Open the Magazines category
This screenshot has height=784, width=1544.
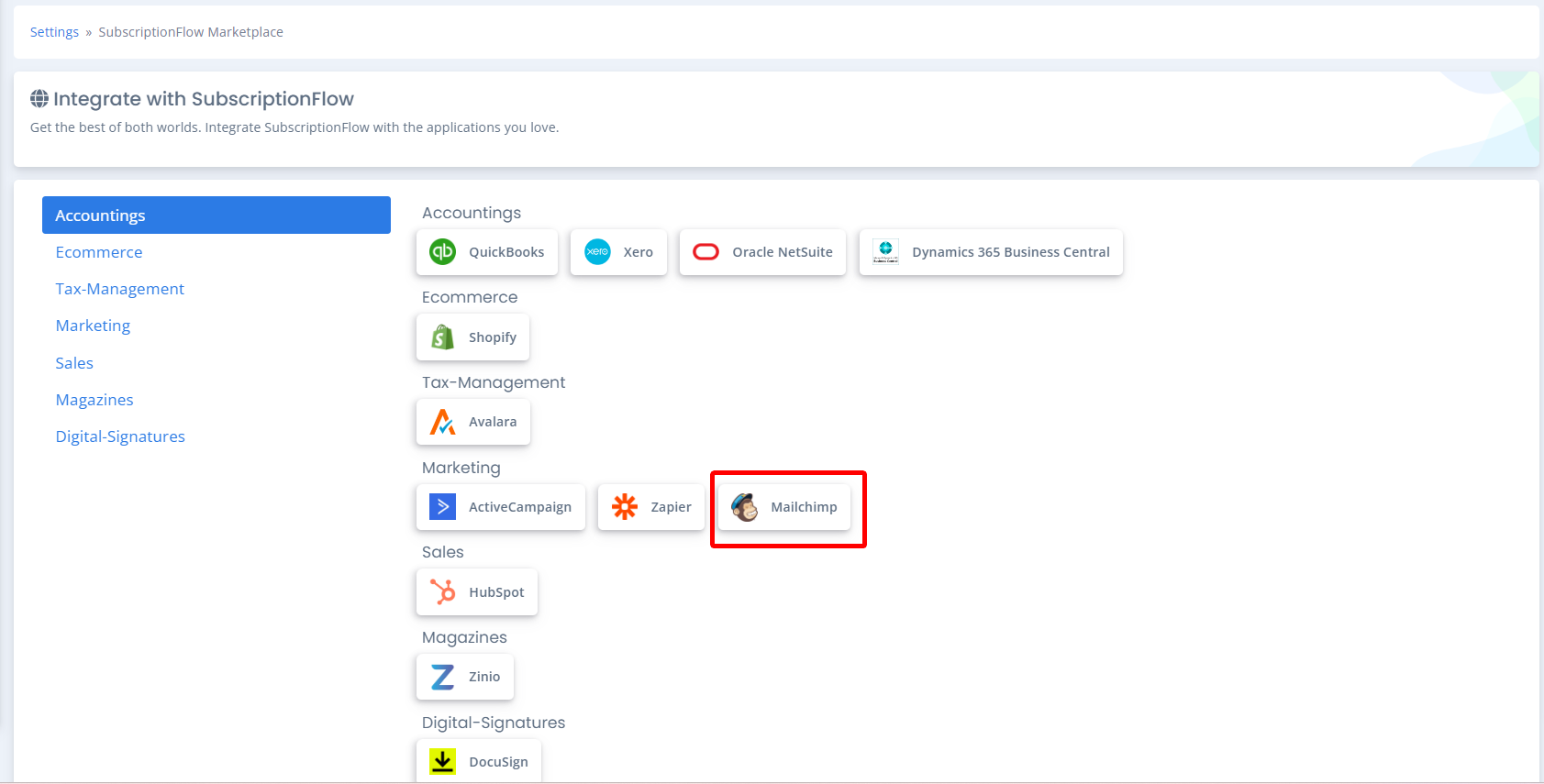tap(94, 400)
